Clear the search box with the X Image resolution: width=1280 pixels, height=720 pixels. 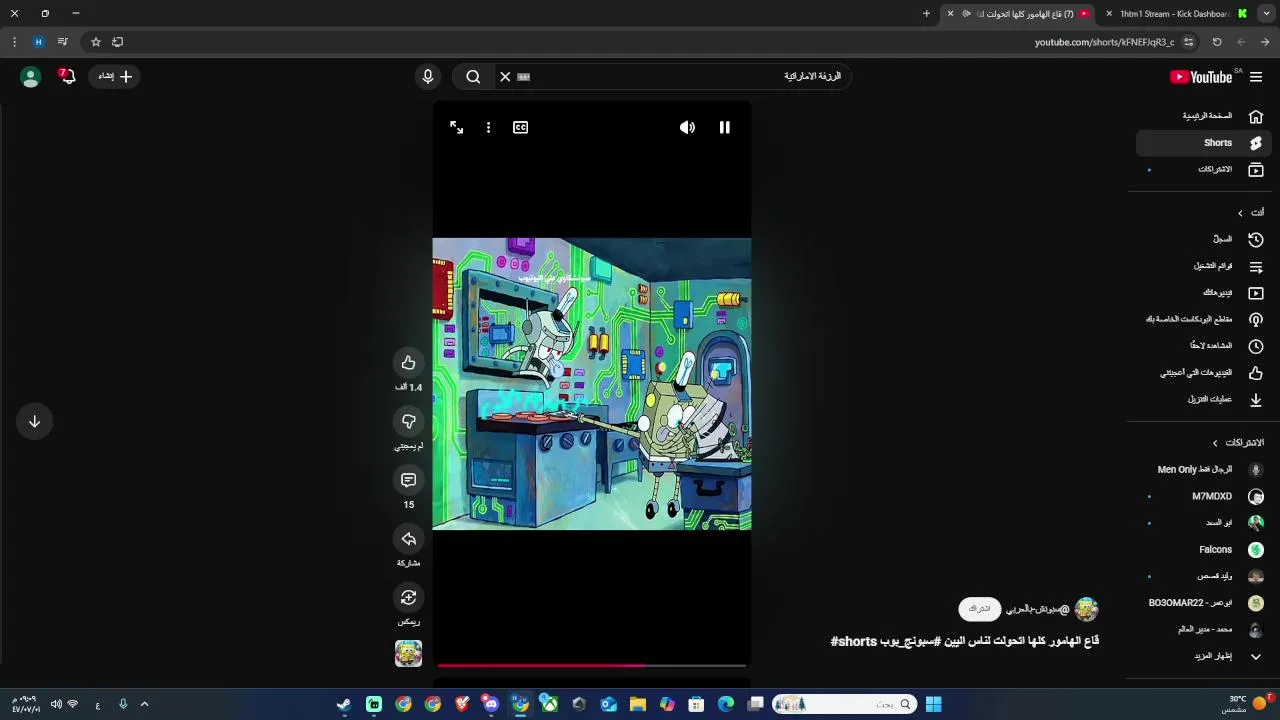[x=505, y=76]
